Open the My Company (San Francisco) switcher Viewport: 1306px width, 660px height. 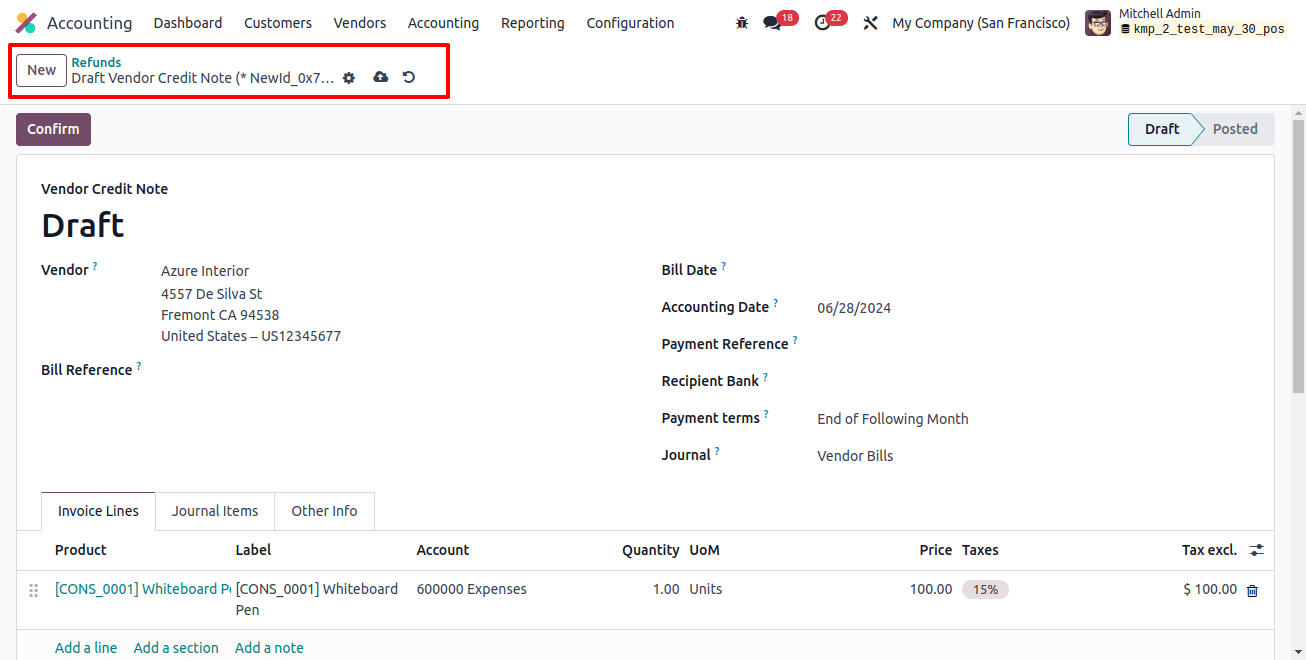click(x=981, y=23)
